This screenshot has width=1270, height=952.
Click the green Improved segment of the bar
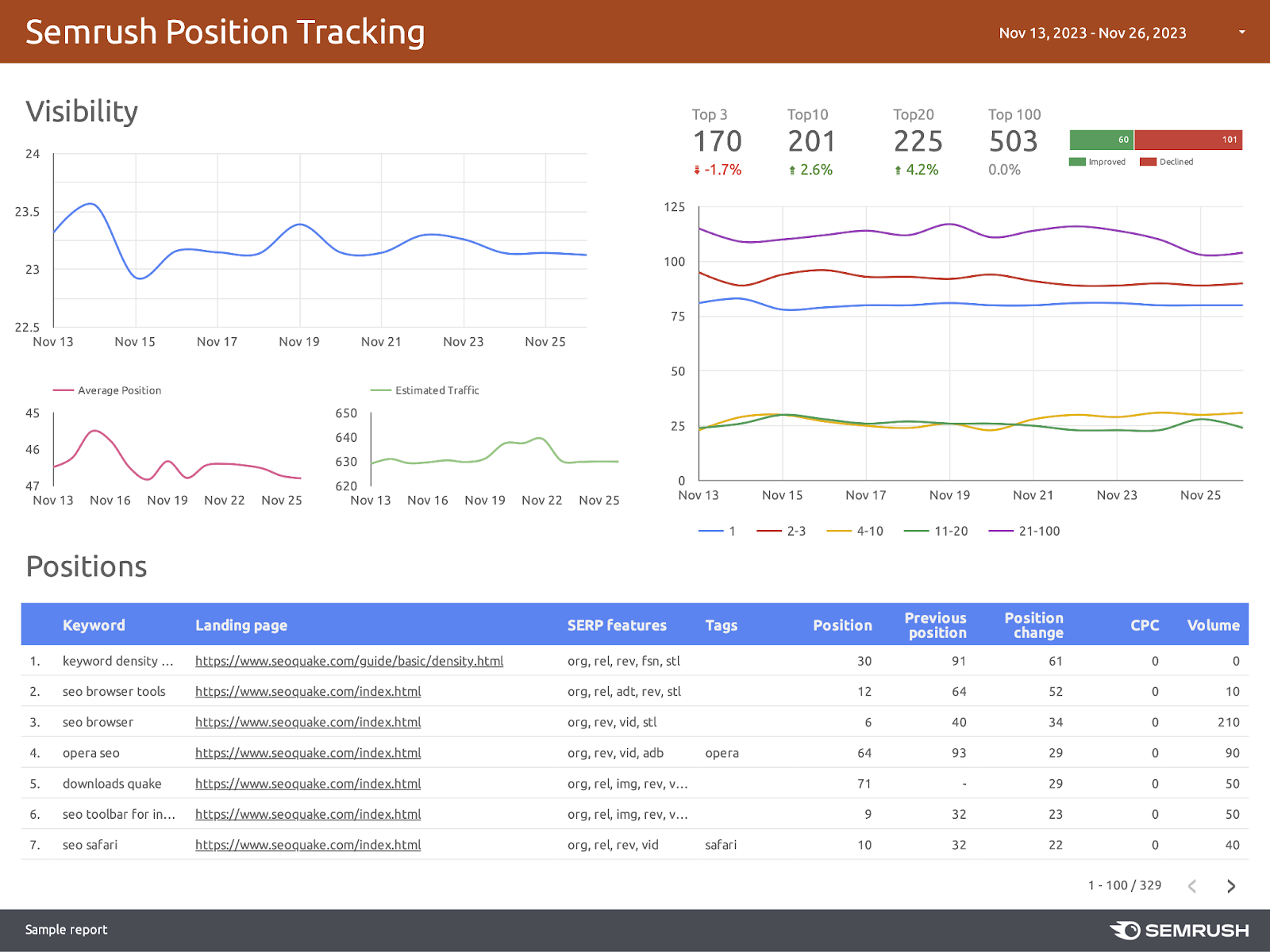click(1102, 139)
